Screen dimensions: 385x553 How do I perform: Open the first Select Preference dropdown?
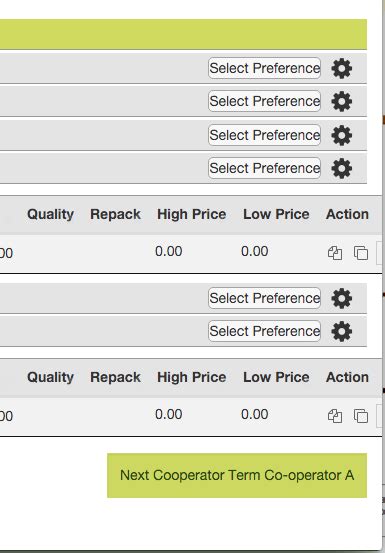point(264,68)
